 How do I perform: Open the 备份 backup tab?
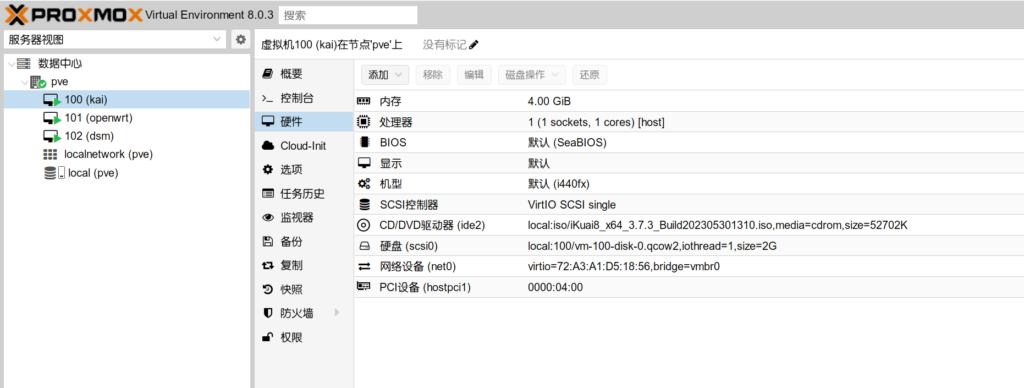tap(304, 242)
